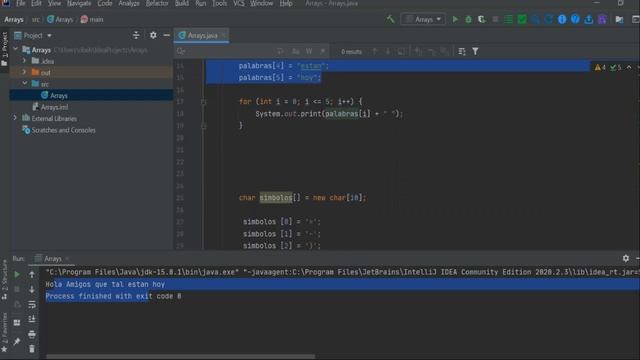Collapse the Arrays project root node
The image size is (640, 360).
[16, 49]
